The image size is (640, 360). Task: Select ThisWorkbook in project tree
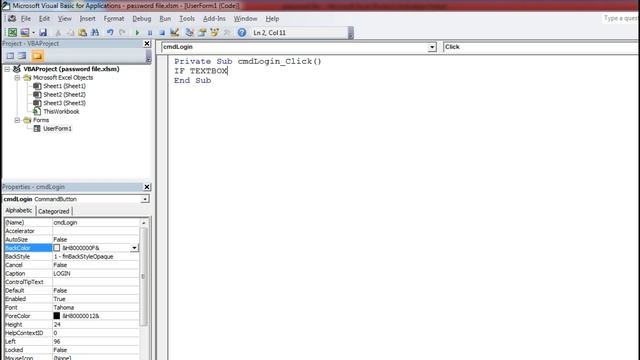pyautogui.click(x=61, y=111)
